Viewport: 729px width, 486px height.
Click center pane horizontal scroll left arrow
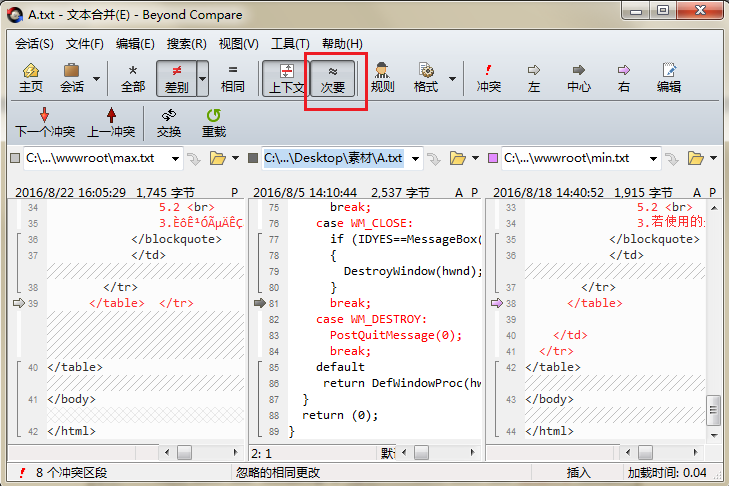[x=404, y=452]
